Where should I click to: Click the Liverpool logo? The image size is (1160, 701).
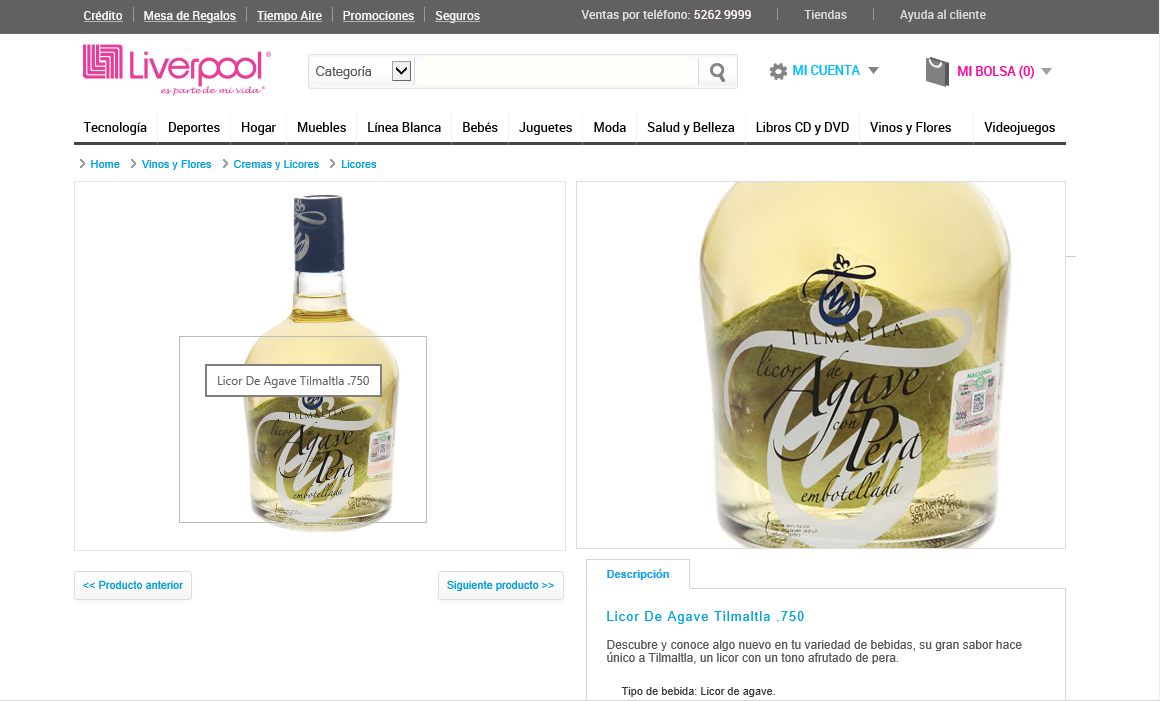point(177,70)
